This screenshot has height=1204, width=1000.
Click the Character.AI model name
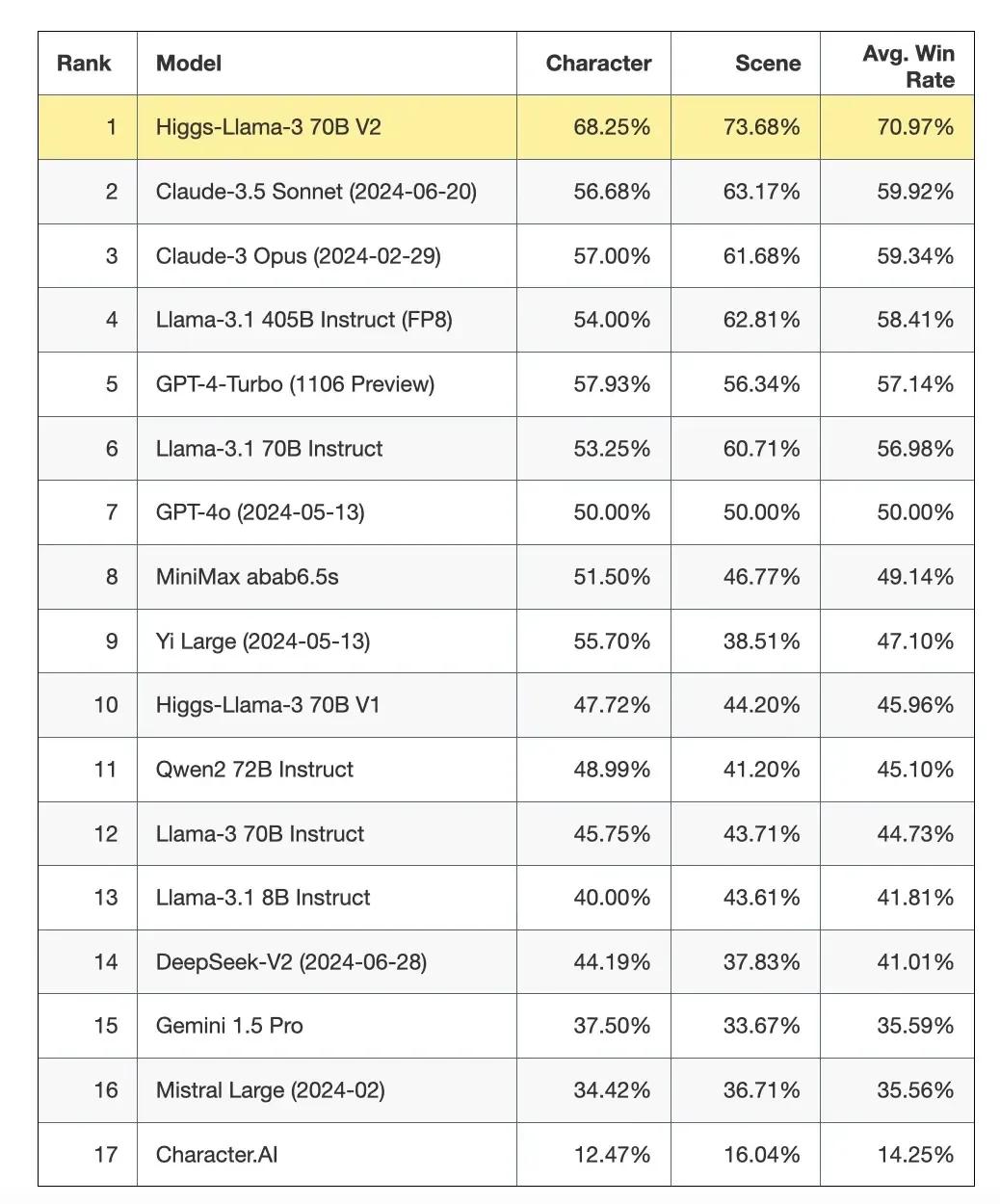[217, 1154]
